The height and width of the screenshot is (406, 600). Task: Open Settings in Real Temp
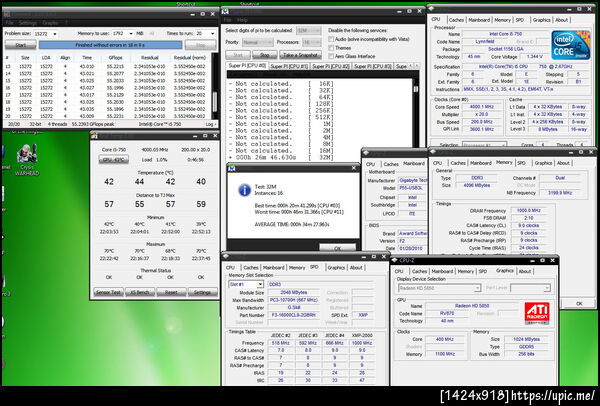202,292
